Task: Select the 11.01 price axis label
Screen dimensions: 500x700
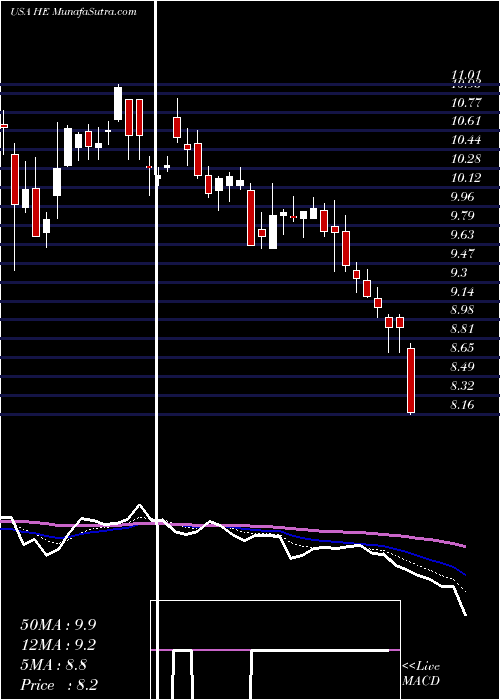Action: click(466, 75)
